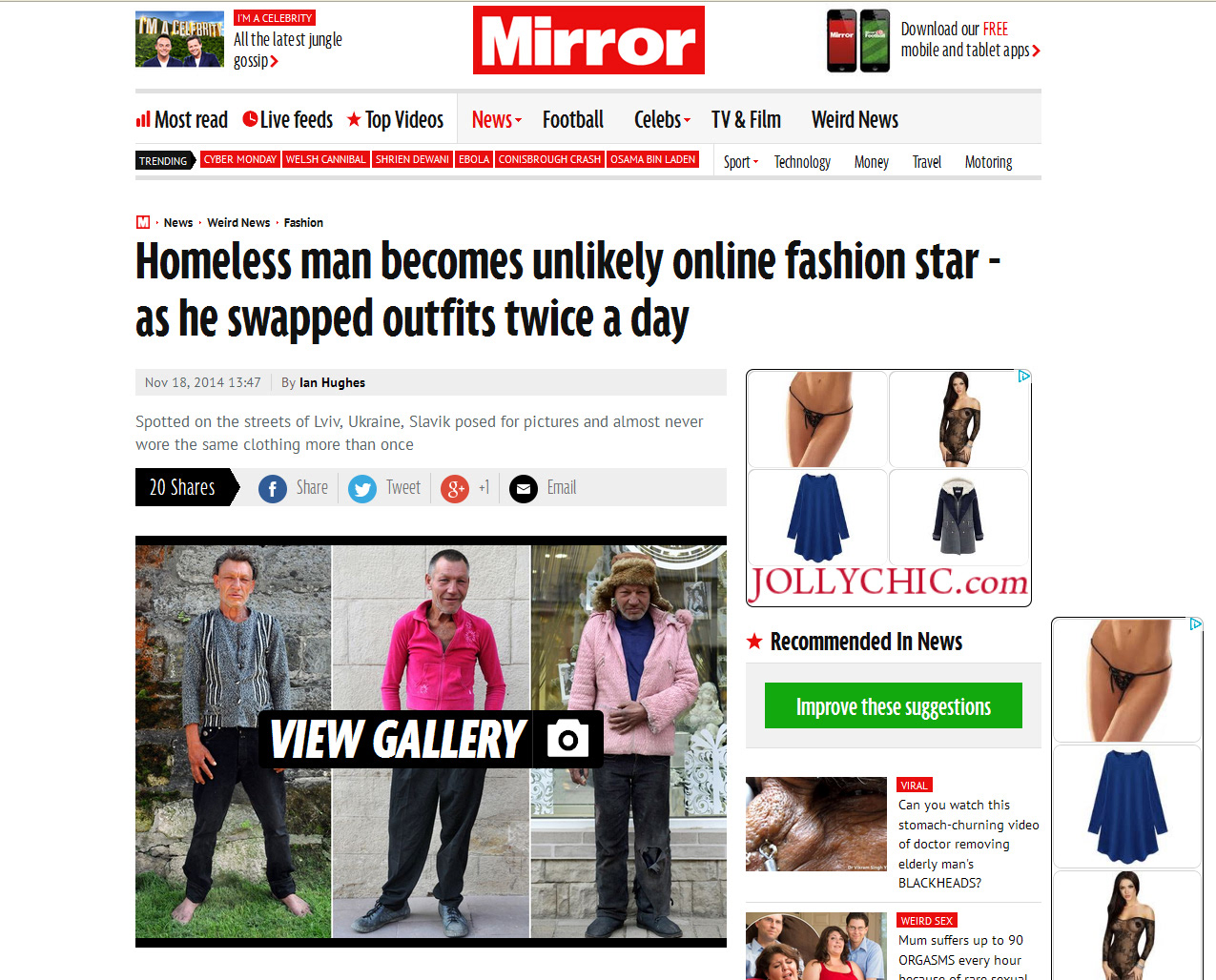Viewport: 1216px width, 980px height.
Task: Open the Top Videos star link
Action: (x=395, y=119)
